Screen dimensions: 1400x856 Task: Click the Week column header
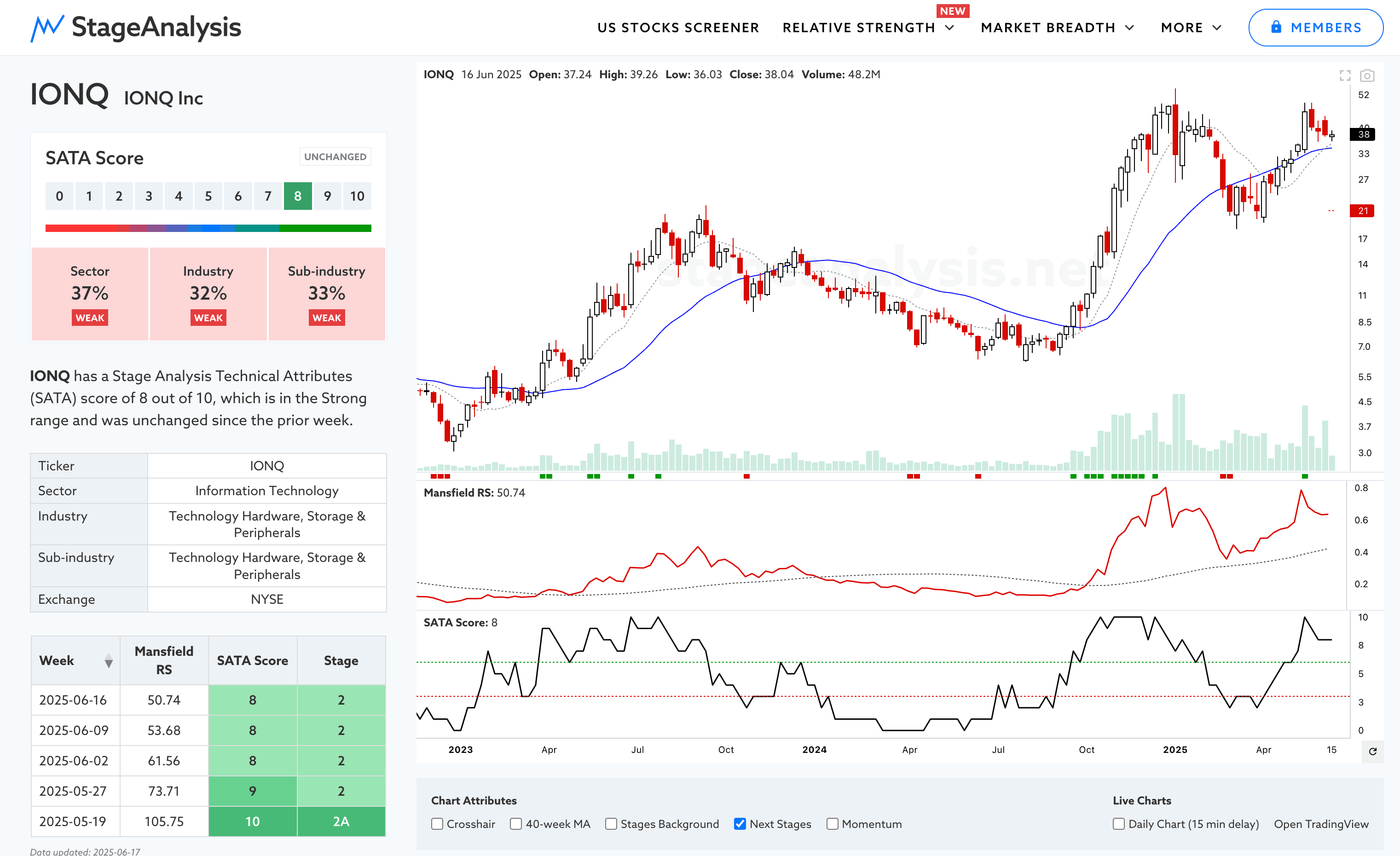pyautogui.click(x=75, y=660)
